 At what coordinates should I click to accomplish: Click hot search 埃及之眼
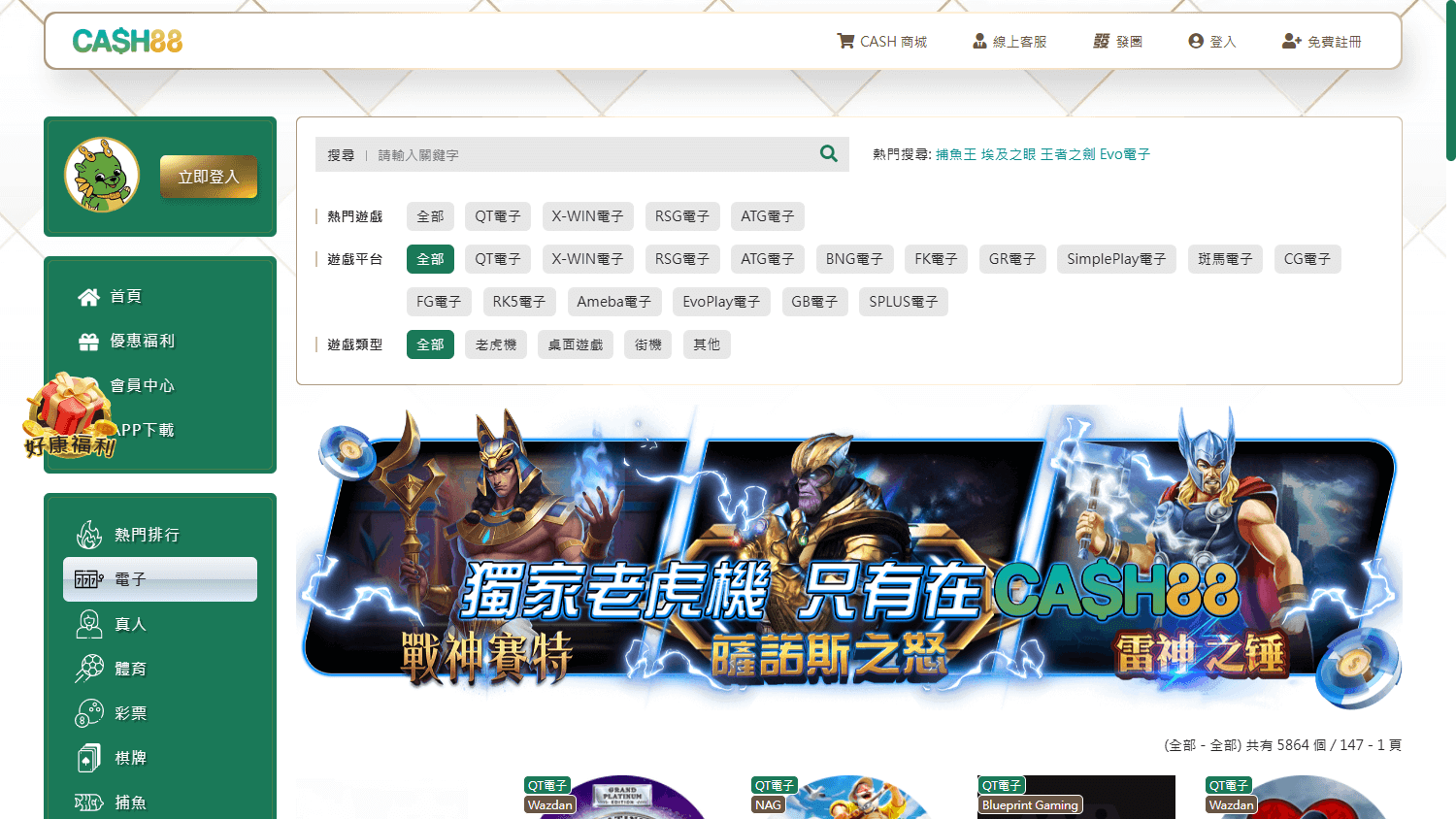[x=1009, y=154]
